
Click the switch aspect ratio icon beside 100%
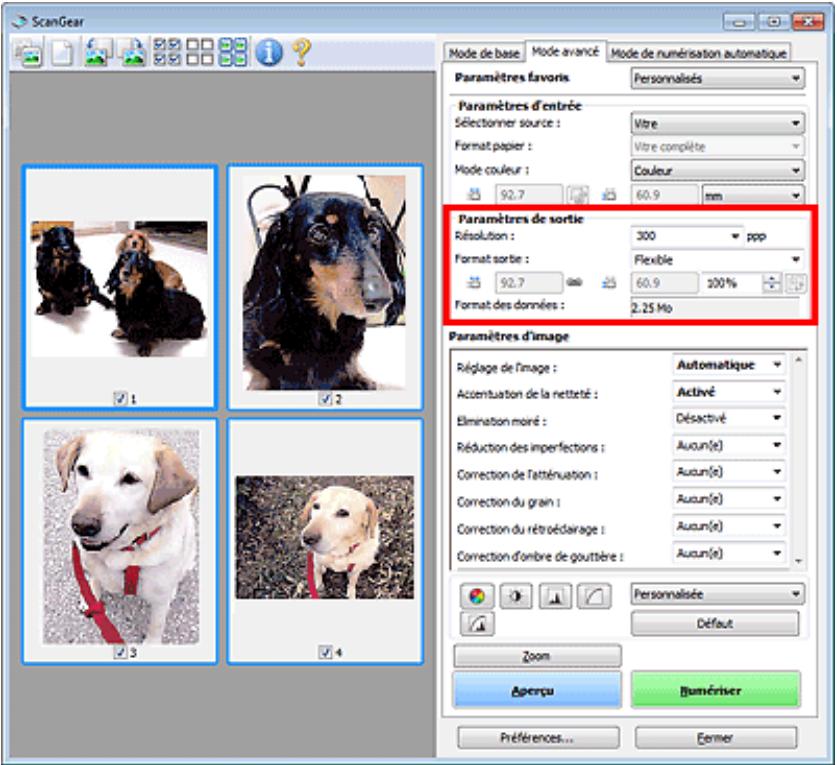point(796,283)
